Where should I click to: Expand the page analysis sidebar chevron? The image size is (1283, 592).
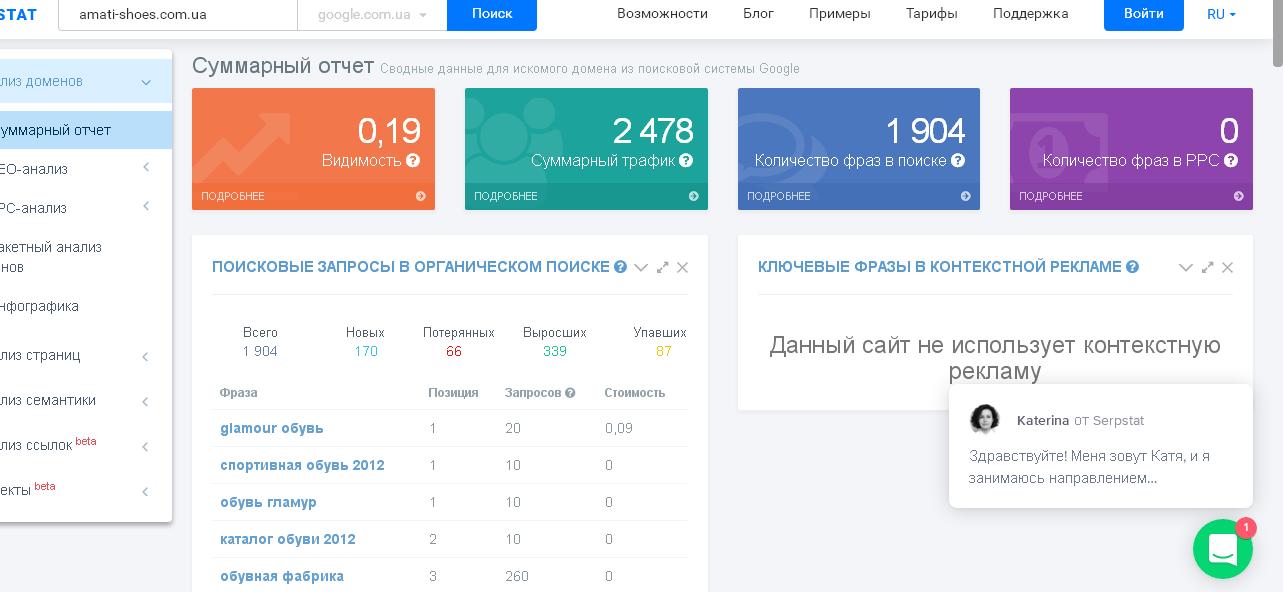click(x=146, y=356)
